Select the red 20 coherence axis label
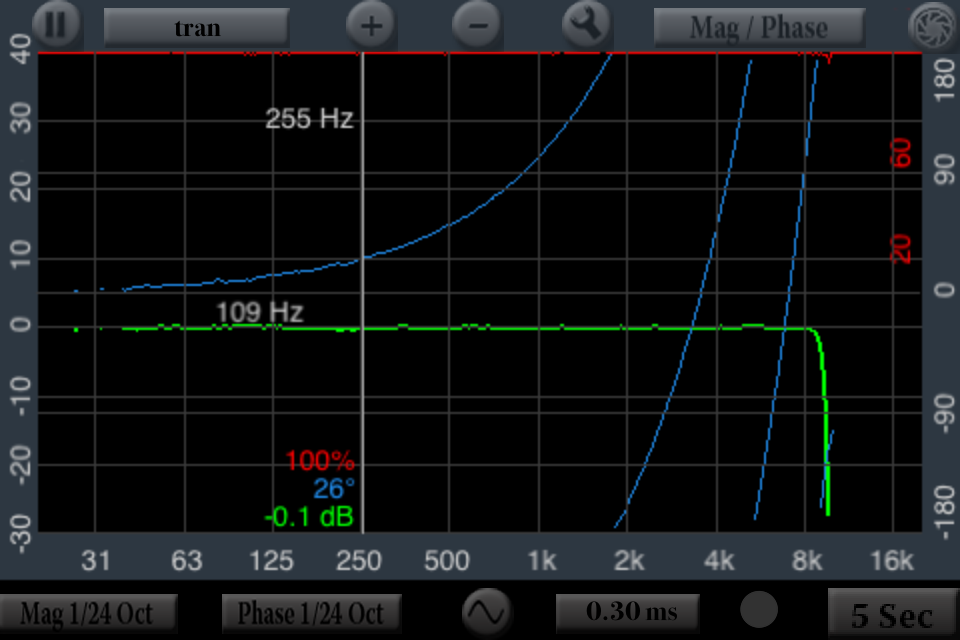The height and width of the screenshot is (640, 960). 901,249
